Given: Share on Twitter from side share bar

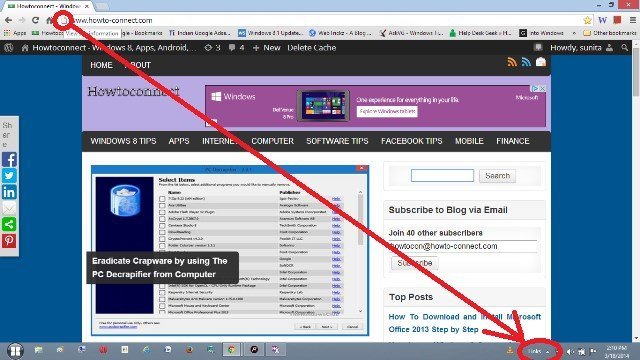Looking at the screenshot, I should pos(9,176).
